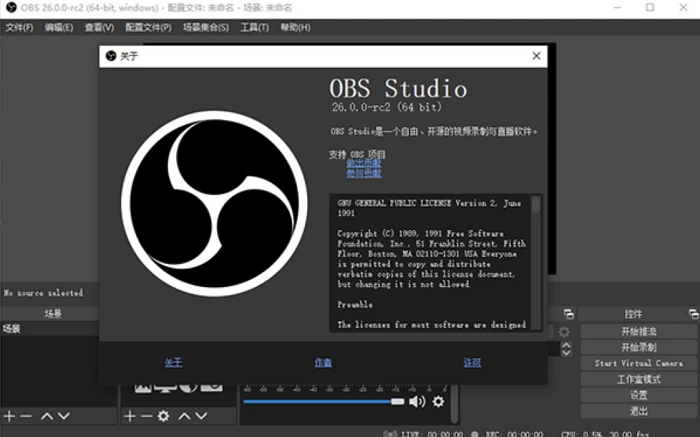Click the No source selected label
The image size is (700, 437).
[43, 293]
